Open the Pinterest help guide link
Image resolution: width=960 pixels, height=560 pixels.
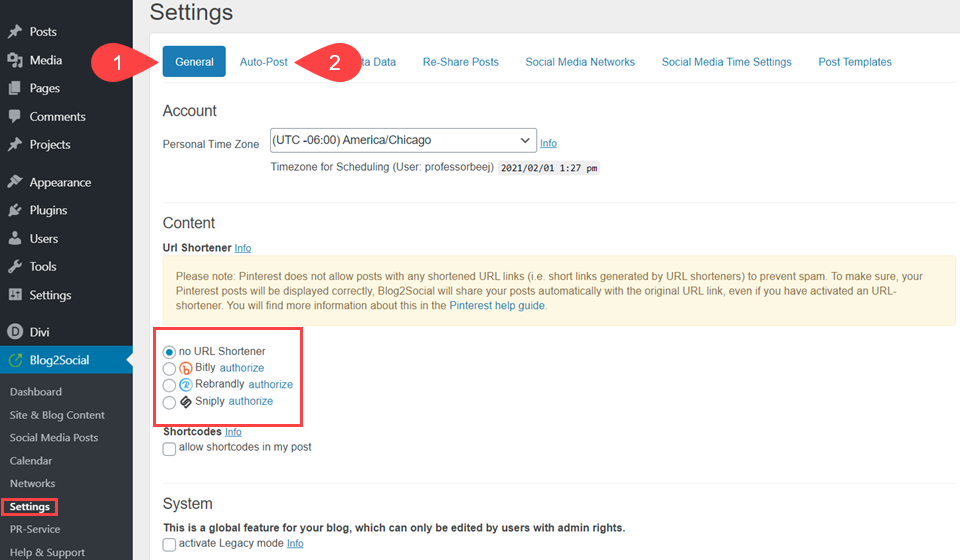click(497, 305)
